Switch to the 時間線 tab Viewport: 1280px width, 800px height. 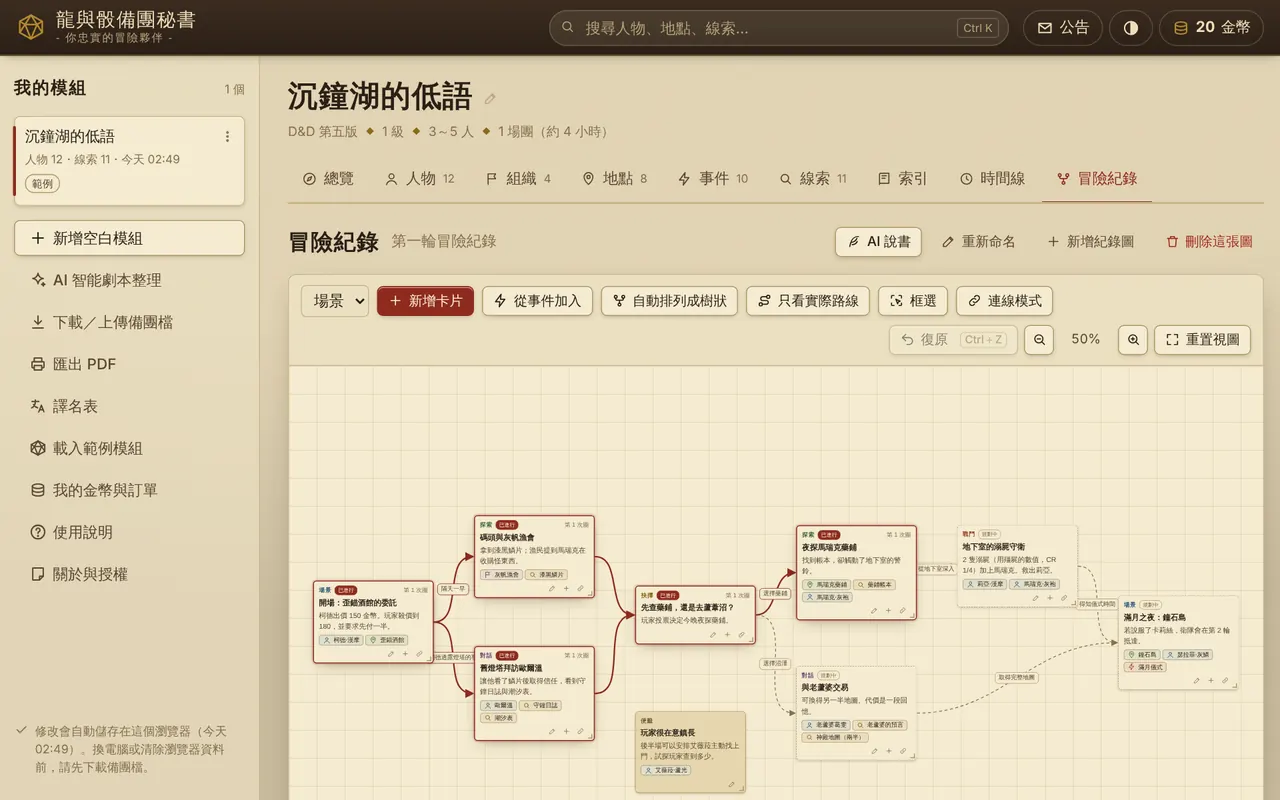point(992,179)
